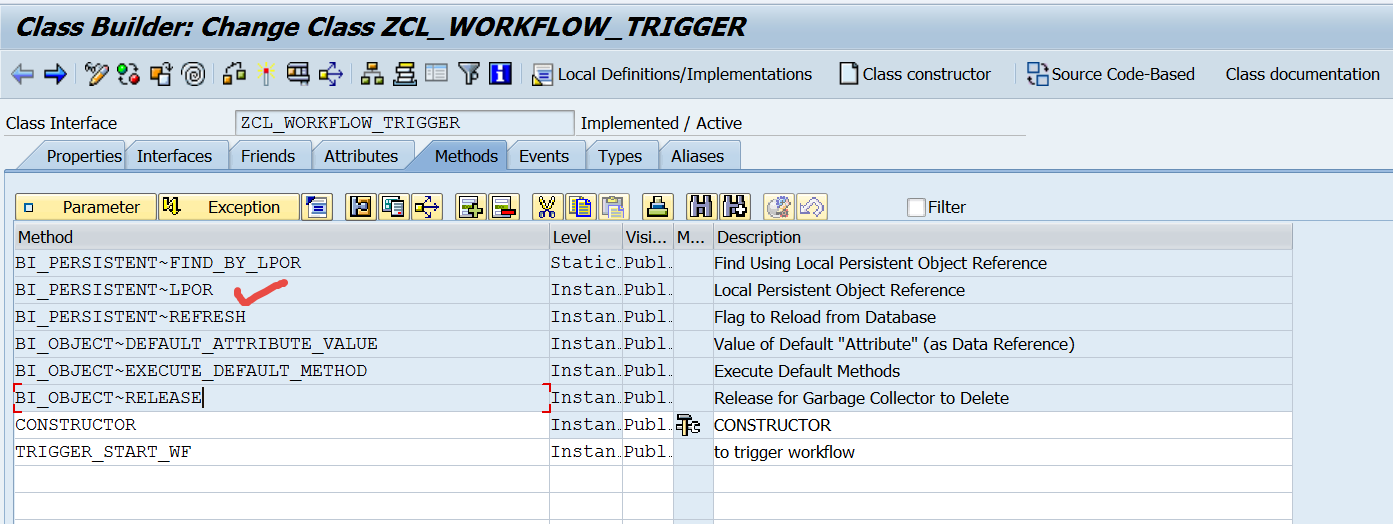Click the copy method icon in the methods toolbar
Screen dimensions: 1393x524
click(393, 207)
